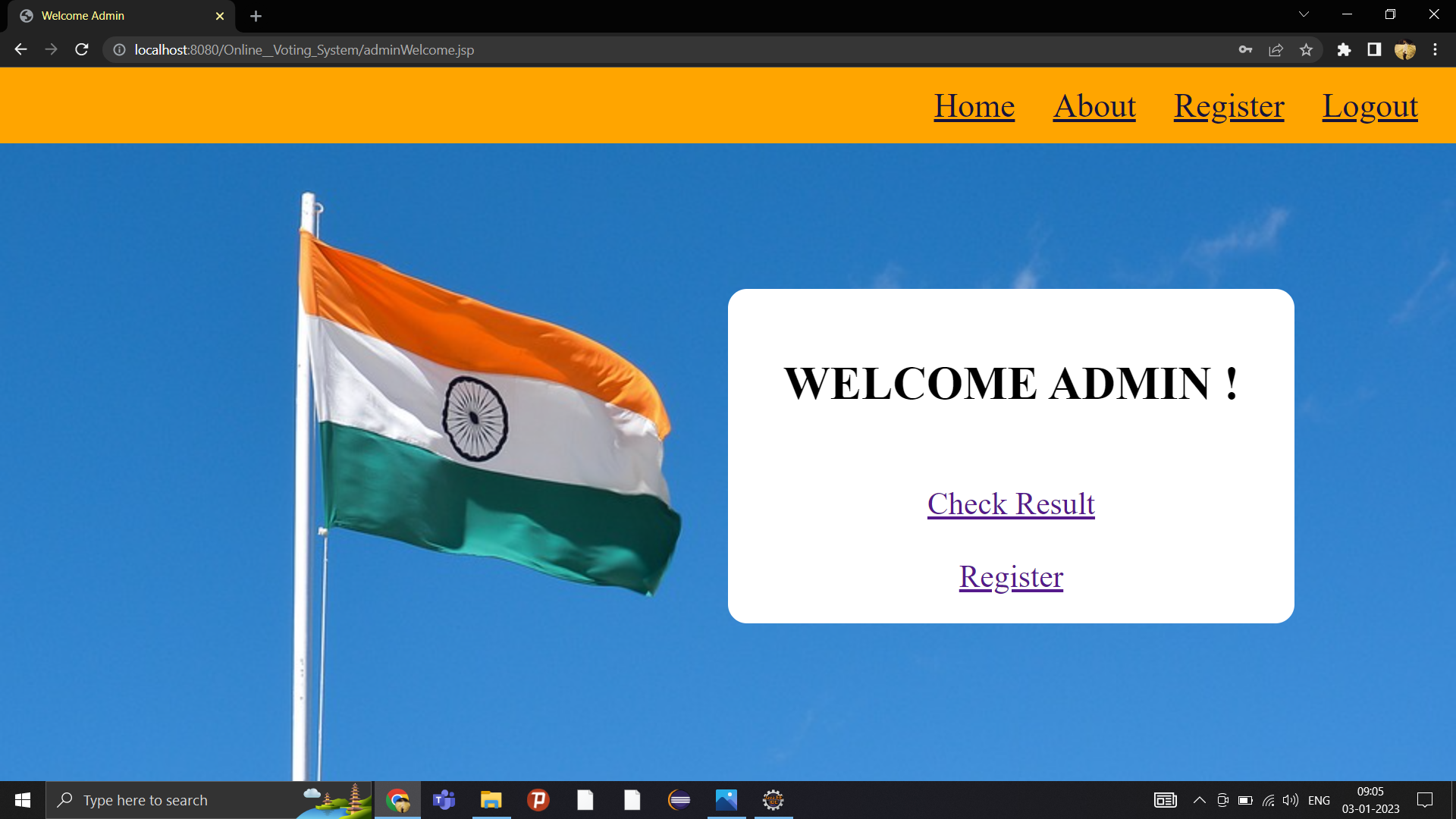Open a new browser tab
Viewport: 1456px width, 819px height.
(x=256, y=16)
